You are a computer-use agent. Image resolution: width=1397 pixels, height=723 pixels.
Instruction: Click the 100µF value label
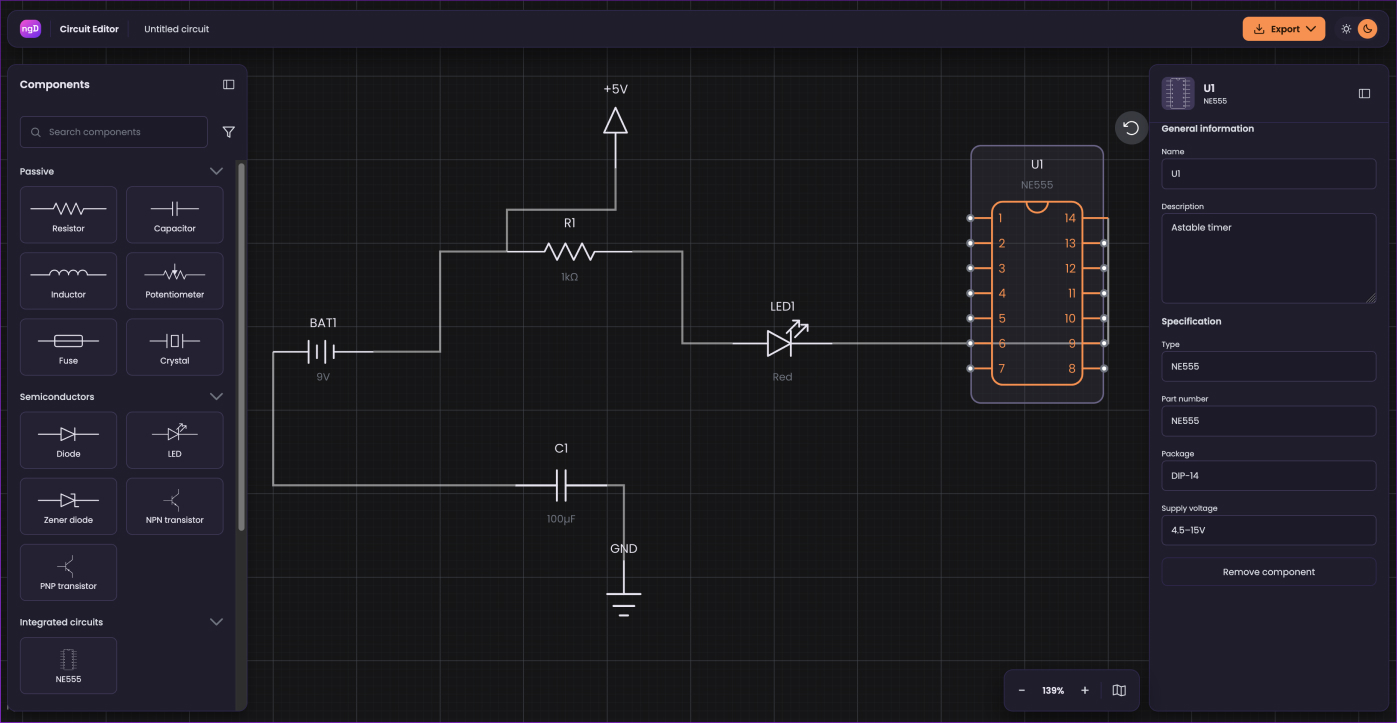561,519
